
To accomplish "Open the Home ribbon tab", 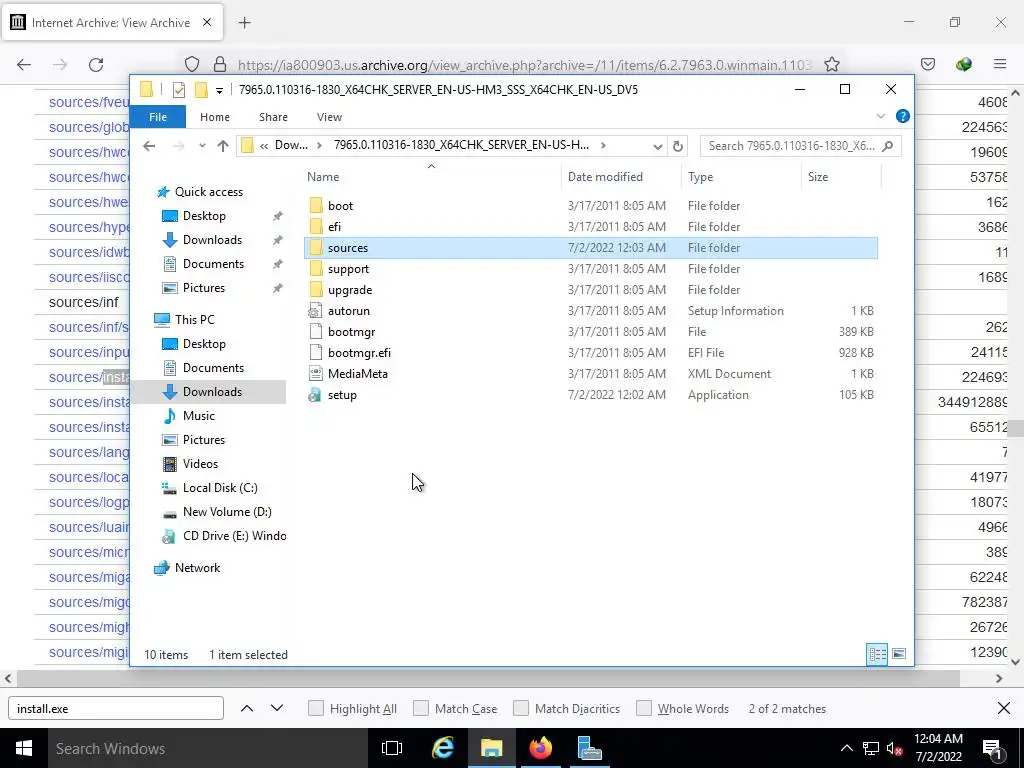I will (215, 117).
